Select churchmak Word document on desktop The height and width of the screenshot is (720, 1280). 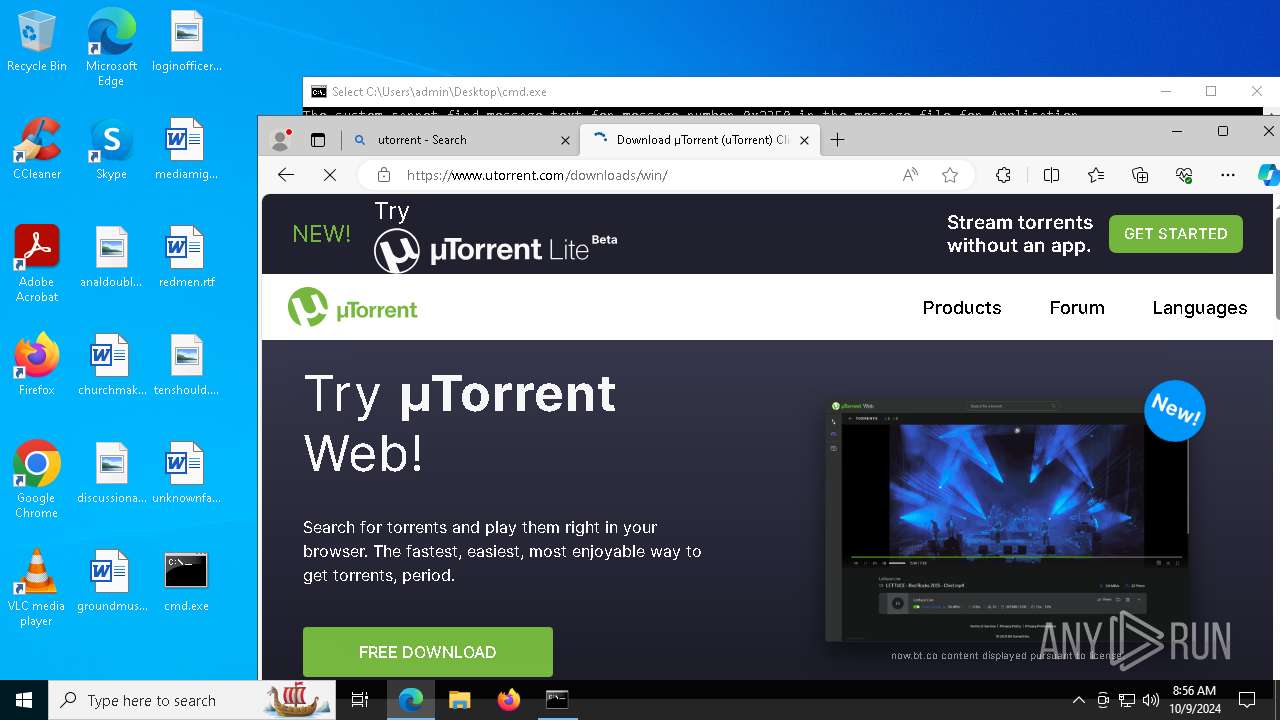pos(111,366)
